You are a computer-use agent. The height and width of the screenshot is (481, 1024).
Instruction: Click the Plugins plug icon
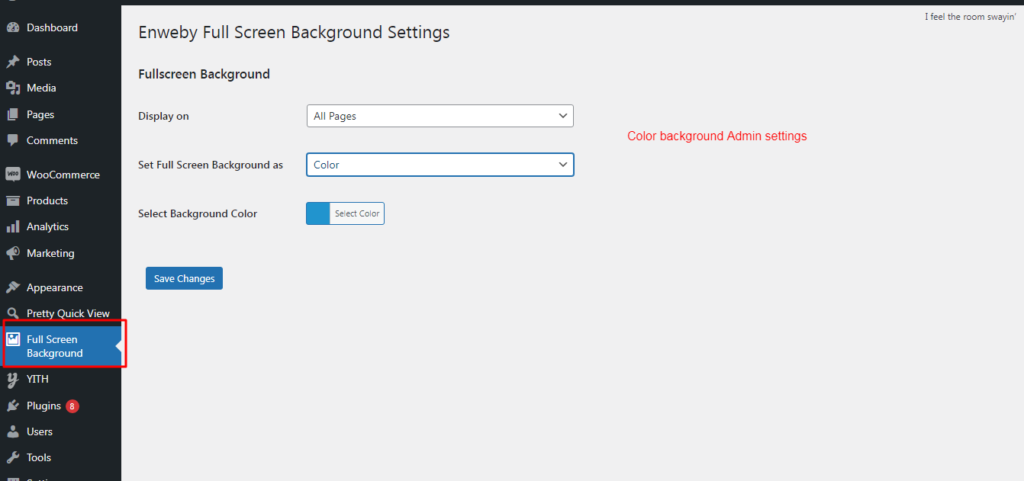tap(12, 406)
